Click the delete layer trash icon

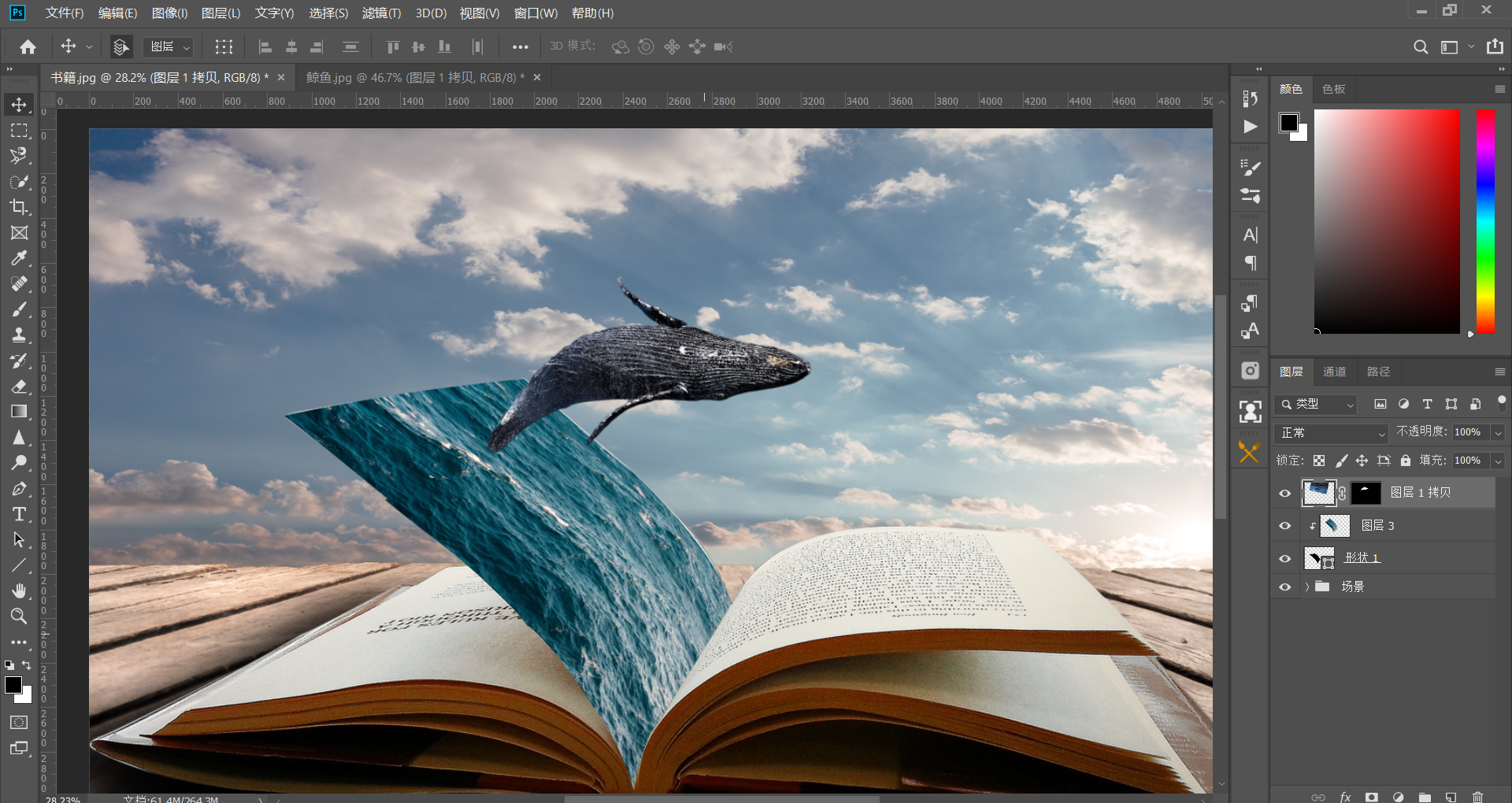pyautogui.click(x=1477, y=797)
